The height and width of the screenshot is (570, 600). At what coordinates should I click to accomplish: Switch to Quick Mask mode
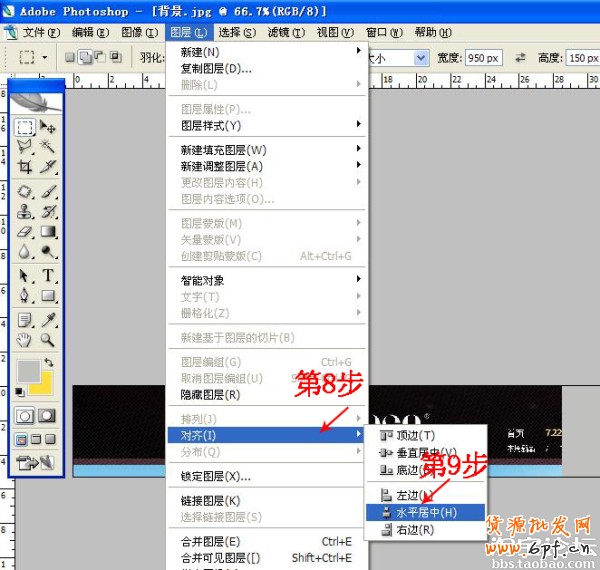point(47,415)
